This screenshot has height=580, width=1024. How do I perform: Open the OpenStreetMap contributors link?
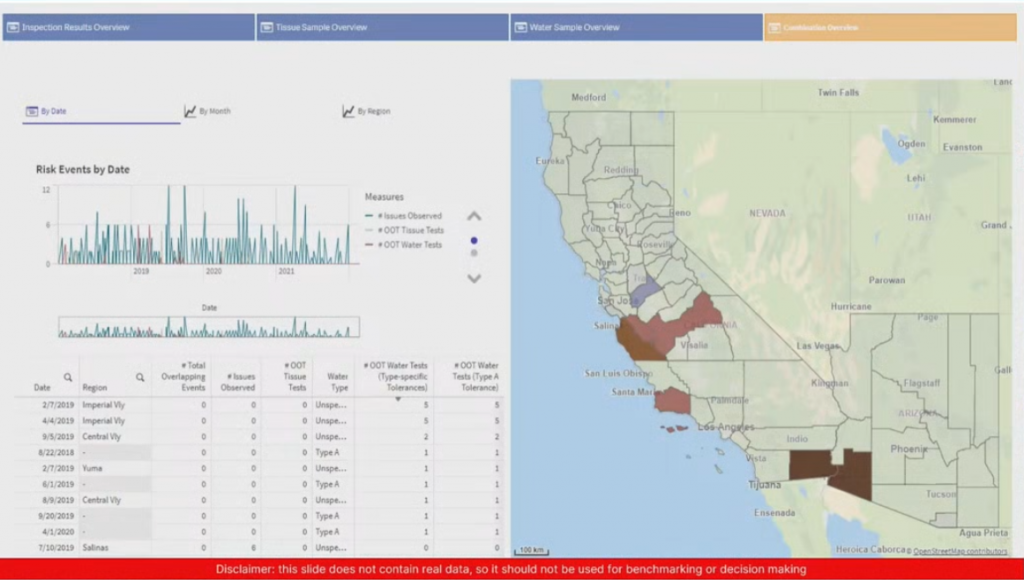(x=960, y=551)
